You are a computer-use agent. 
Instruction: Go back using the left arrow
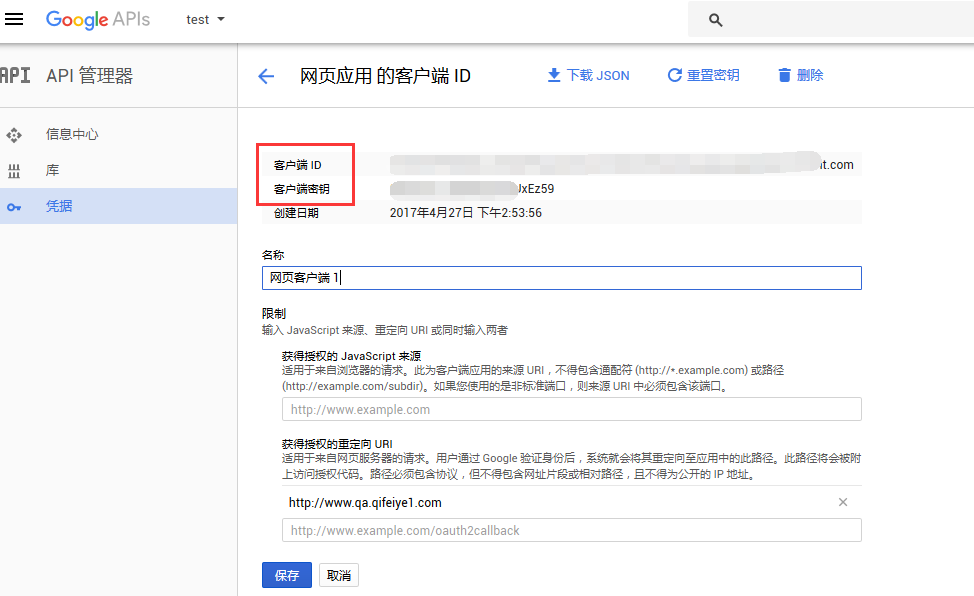266,76
